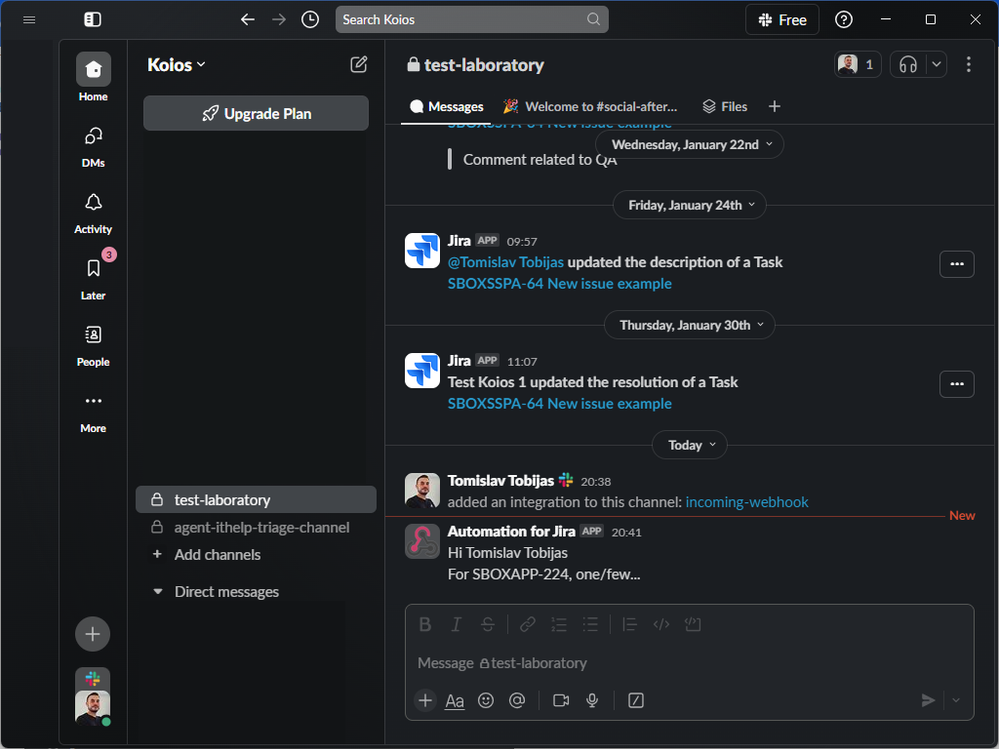Insert a link in message
This screenshot has width=999, height=749.
[528, 625]
